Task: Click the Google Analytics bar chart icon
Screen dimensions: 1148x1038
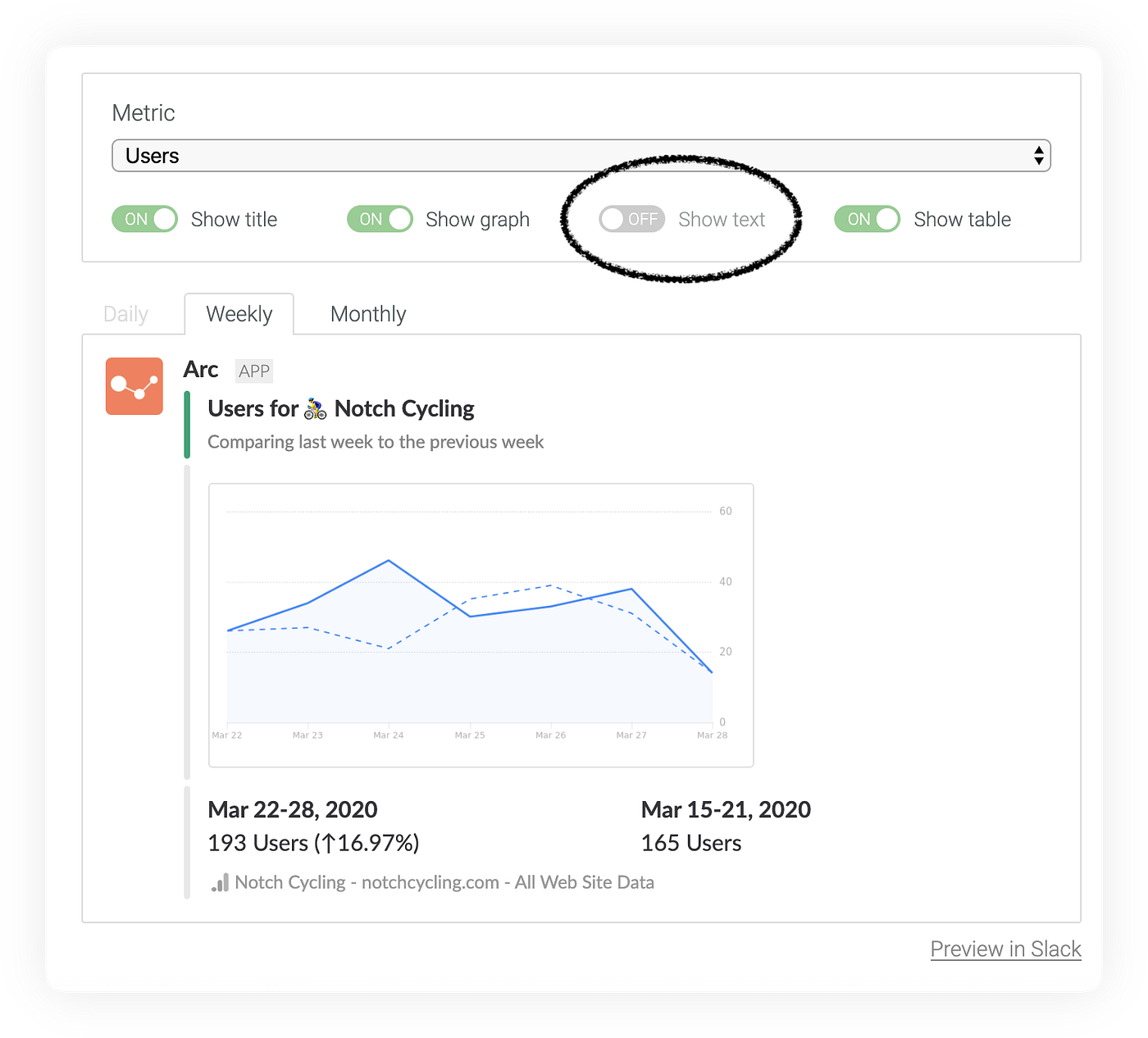Action: coord(220,883)
